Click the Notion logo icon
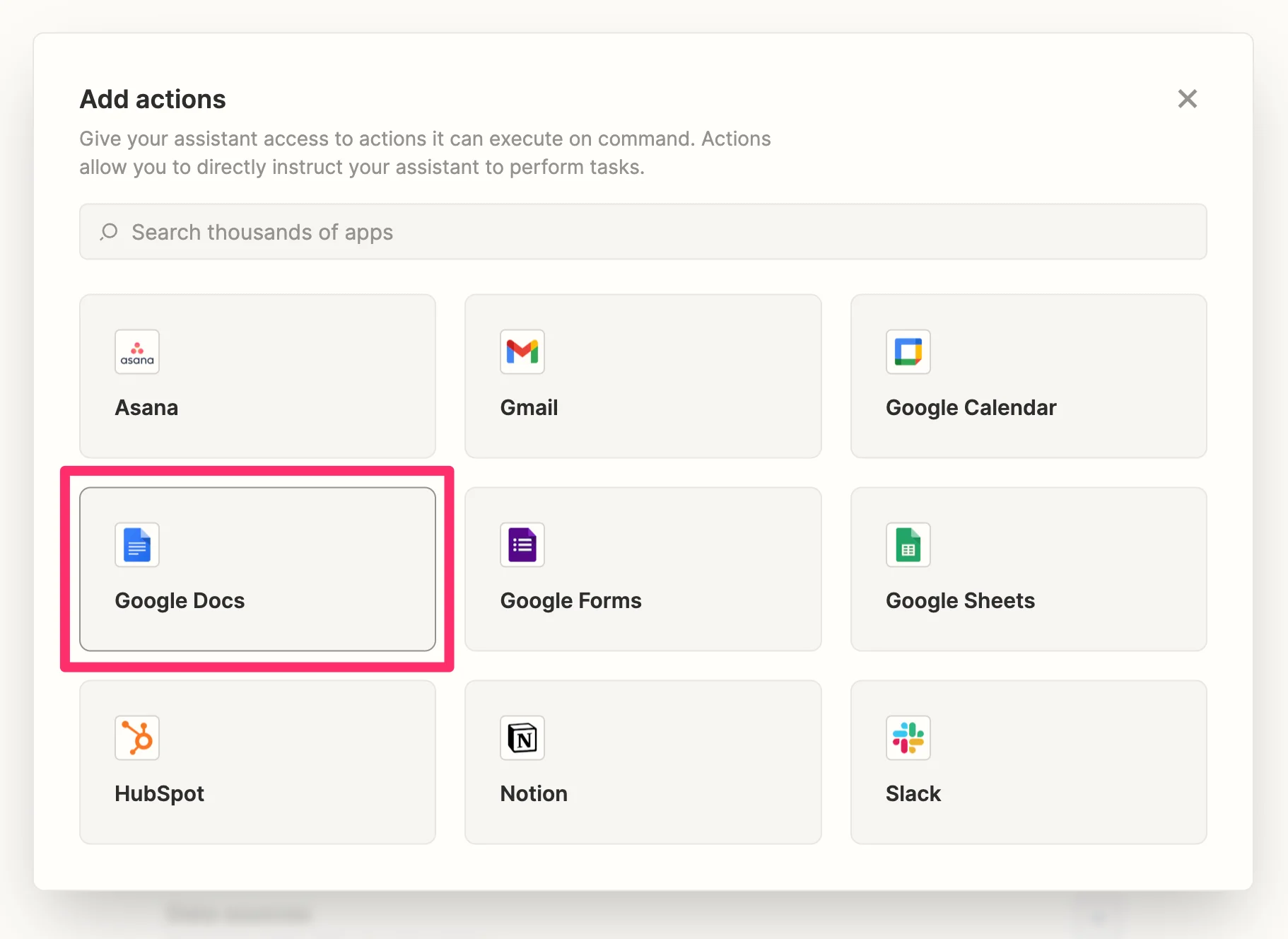The image size is (1288, 939). pyautogui.click(x=522, y=737)
